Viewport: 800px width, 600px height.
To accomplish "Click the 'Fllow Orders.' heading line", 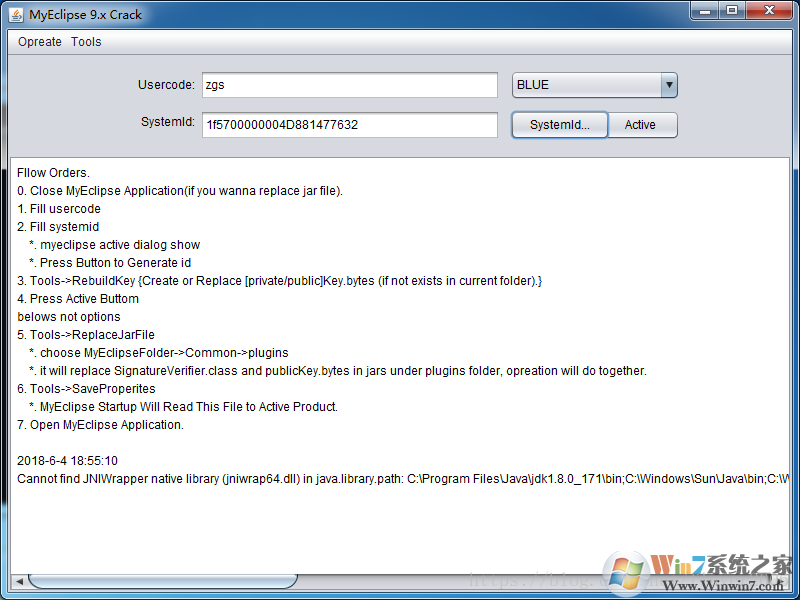I will 53,172.
